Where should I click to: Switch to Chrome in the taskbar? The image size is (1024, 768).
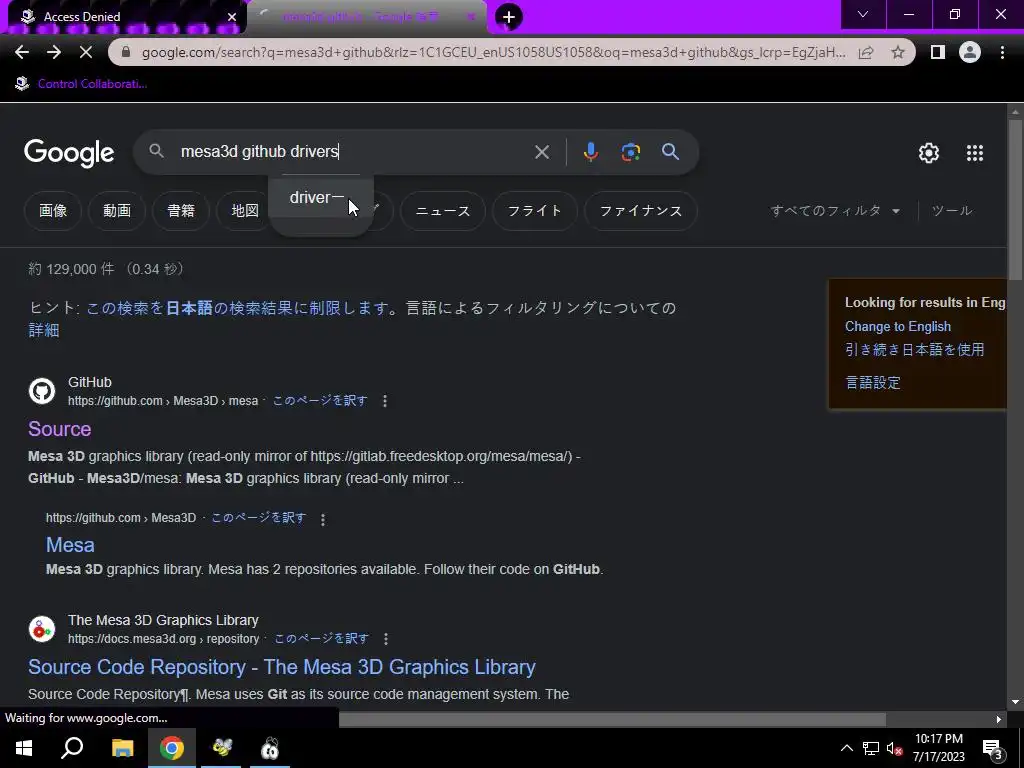pos(172,748)
